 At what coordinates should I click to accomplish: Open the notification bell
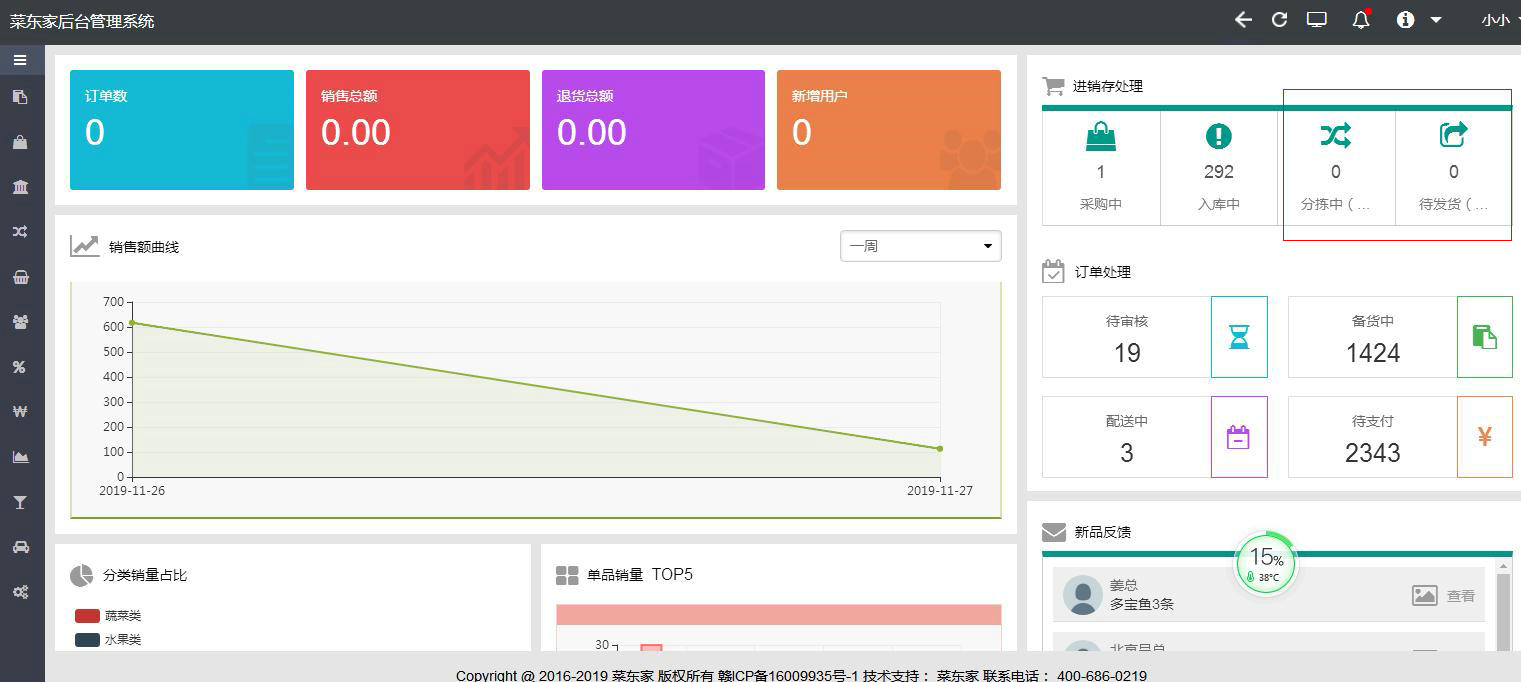1360,20
